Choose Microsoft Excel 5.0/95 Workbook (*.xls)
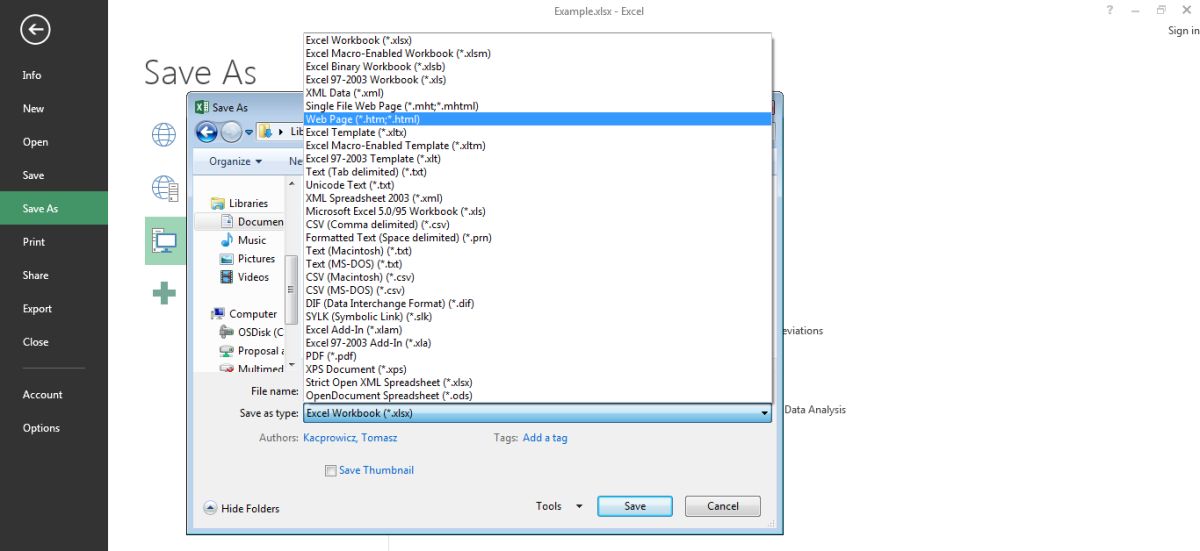Viewport: 1200px width, 551px height. tap(537, 211)
